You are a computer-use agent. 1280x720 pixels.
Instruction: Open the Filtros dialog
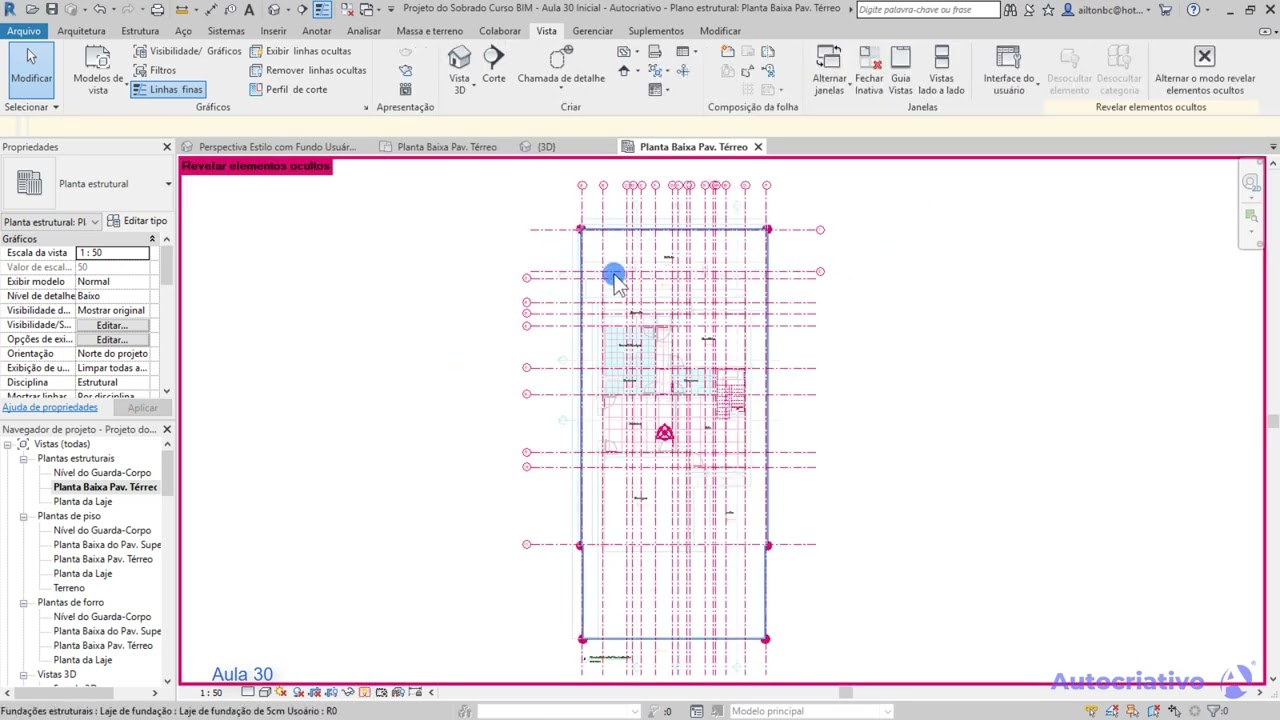tap(154, 70)
